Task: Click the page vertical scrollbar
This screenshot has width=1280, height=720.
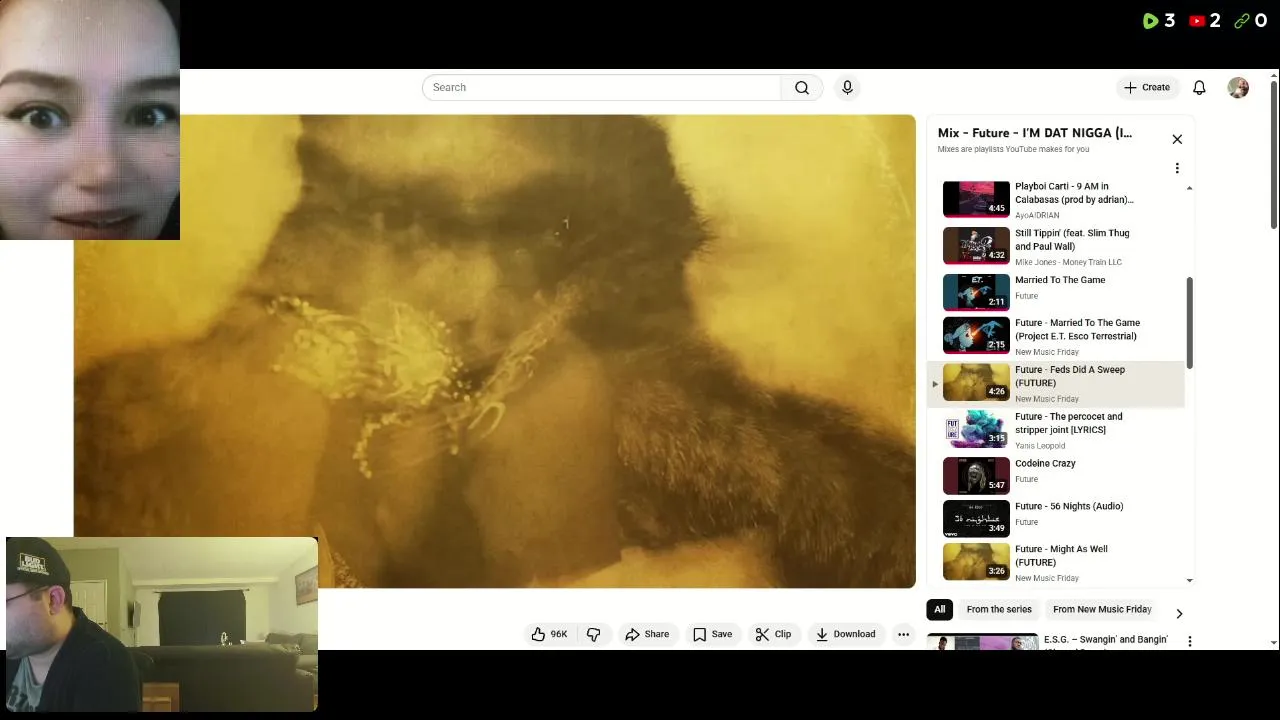Action: (x=1273, y=155)
